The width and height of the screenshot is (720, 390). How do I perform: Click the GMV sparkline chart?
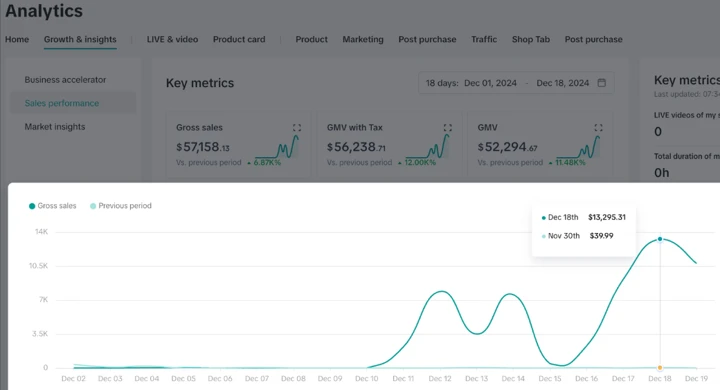click(578, 147)
